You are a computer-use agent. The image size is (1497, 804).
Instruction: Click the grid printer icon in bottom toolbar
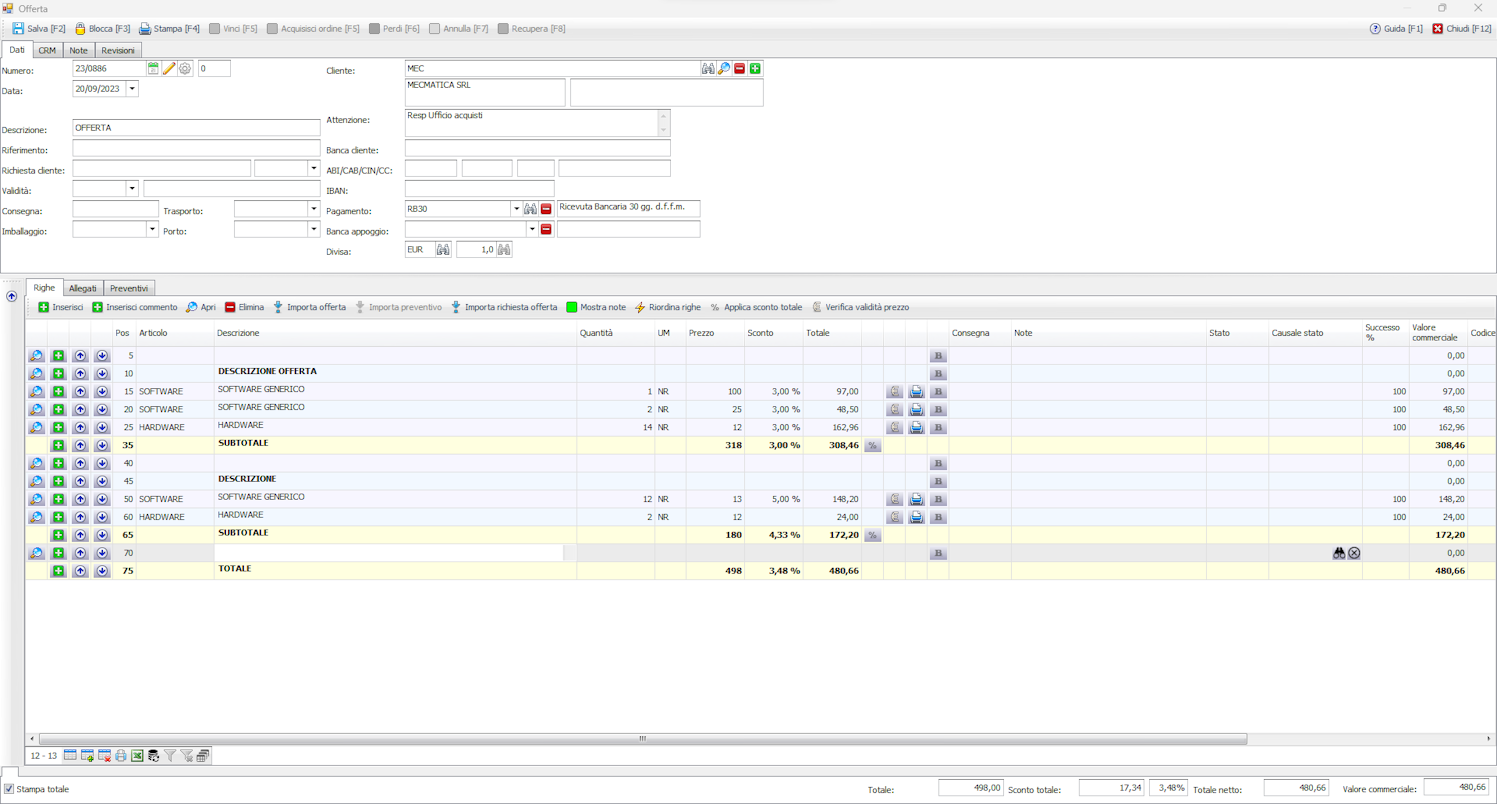(121, 756)
